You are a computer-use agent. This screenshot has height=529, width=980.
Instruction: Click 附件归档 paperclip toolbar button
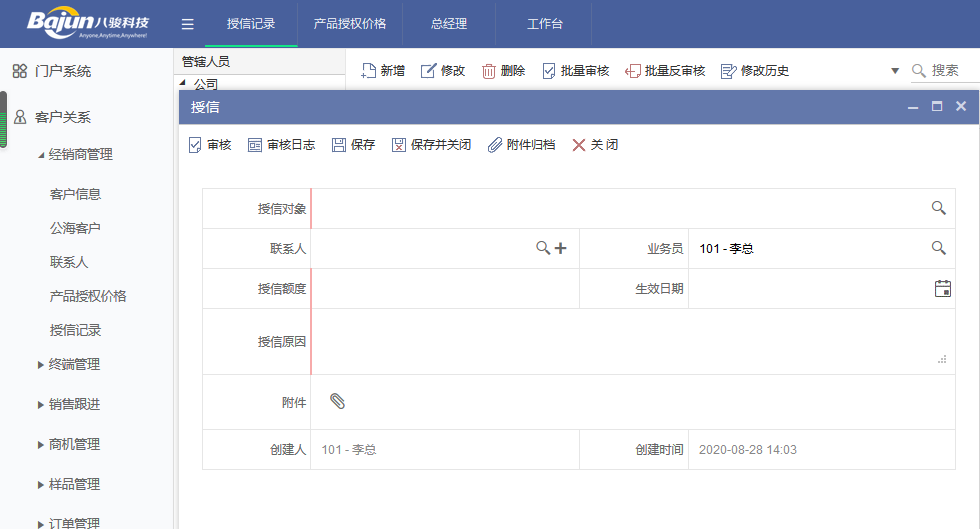click(521, 145)
